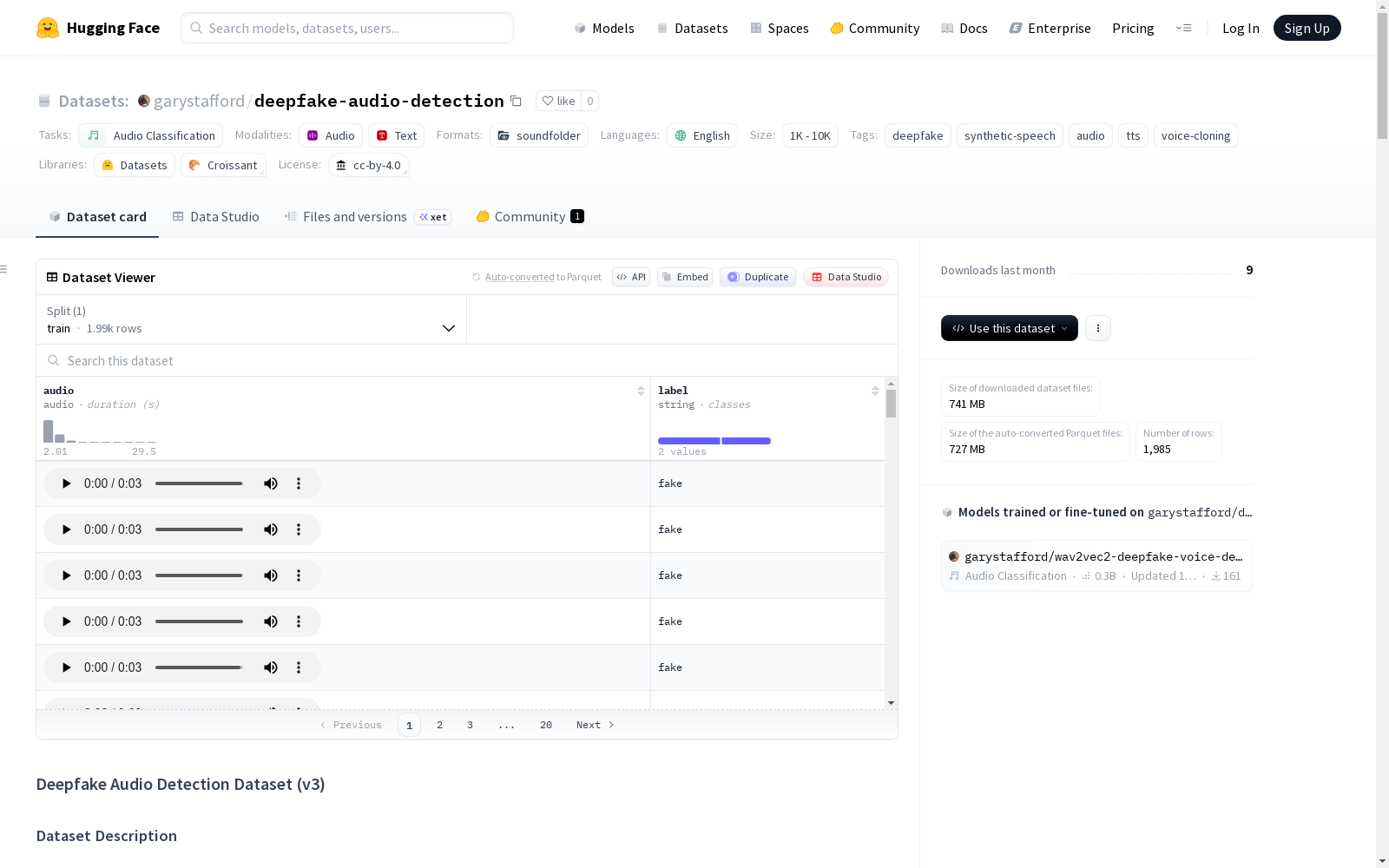Open Community in the top navigation

click(875, 28)
